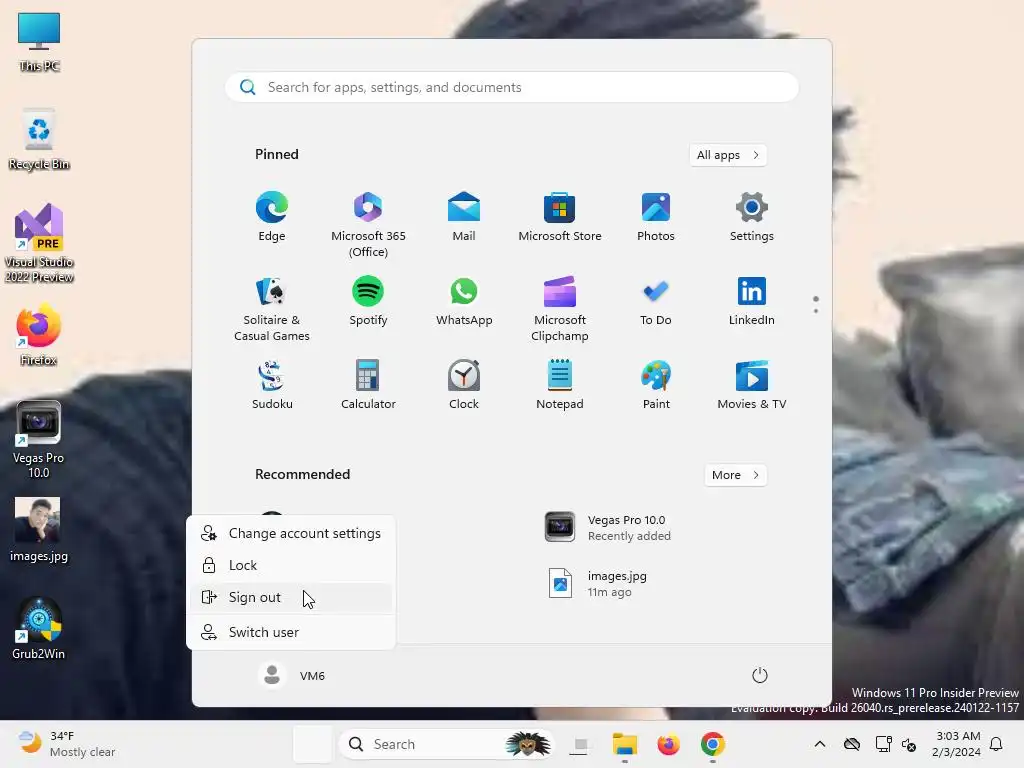Select Lock in the user menu
The image size is (1024, 768).
[x=291, y=565]
